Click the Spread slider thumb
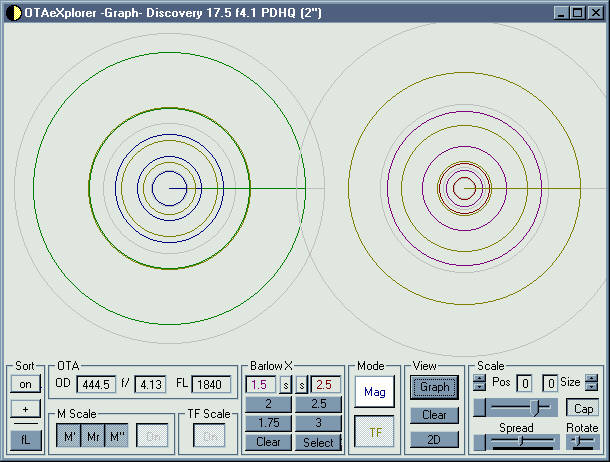 point(521,441)
